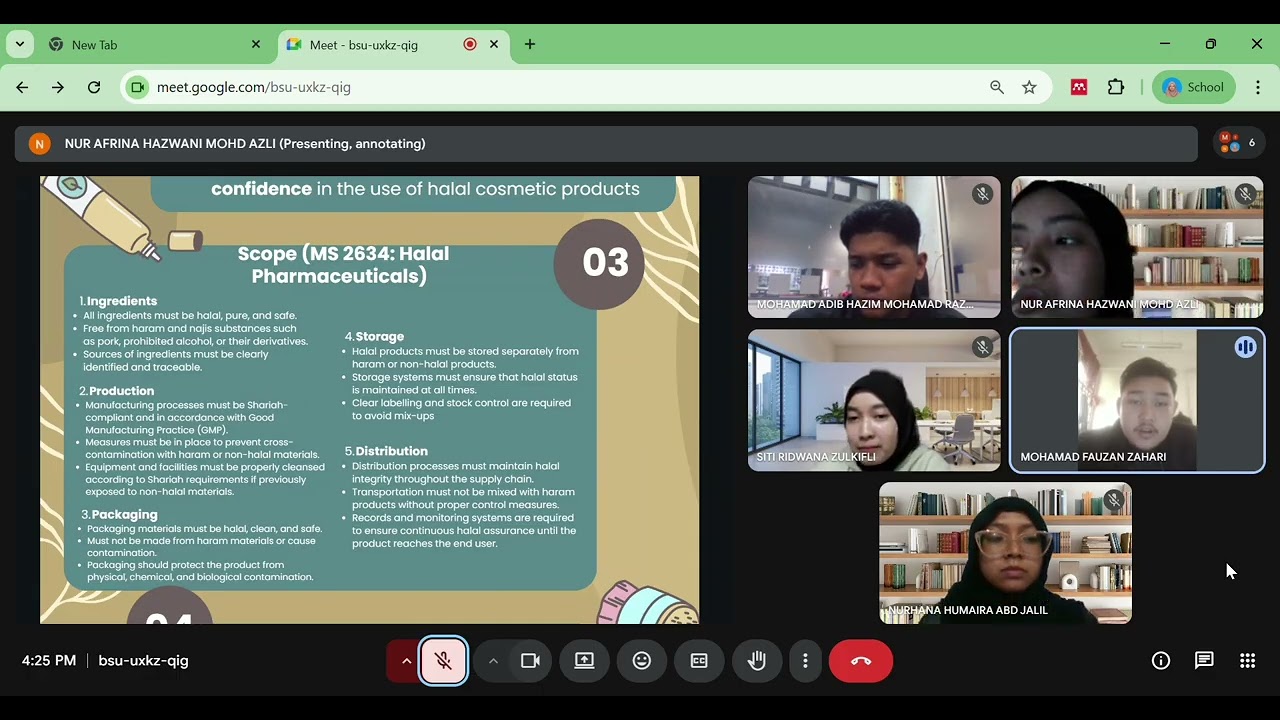
Task: Unmute the microphone in the Meet controls
Action: pos(443,661)
